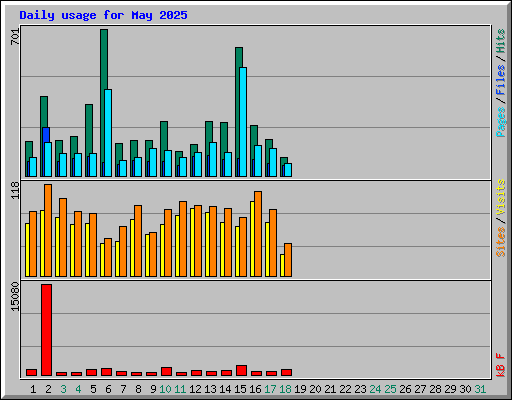Image resolution: width=512 pixels, height=400 pixels.
Task: Click the orange visits bar for day 6
Action: [108, 257]
